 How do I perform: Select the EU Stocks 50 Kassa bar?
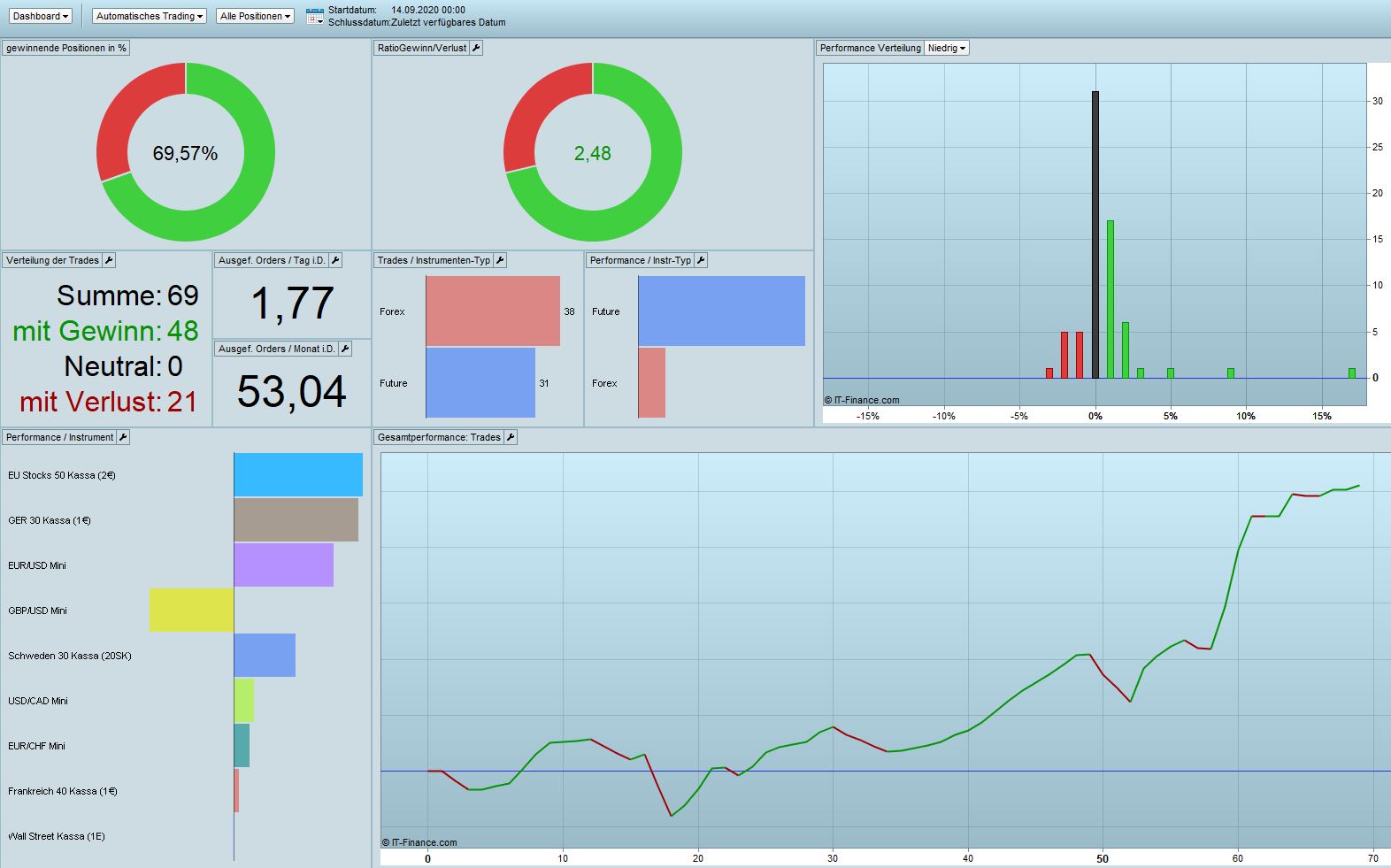[298, 475]
